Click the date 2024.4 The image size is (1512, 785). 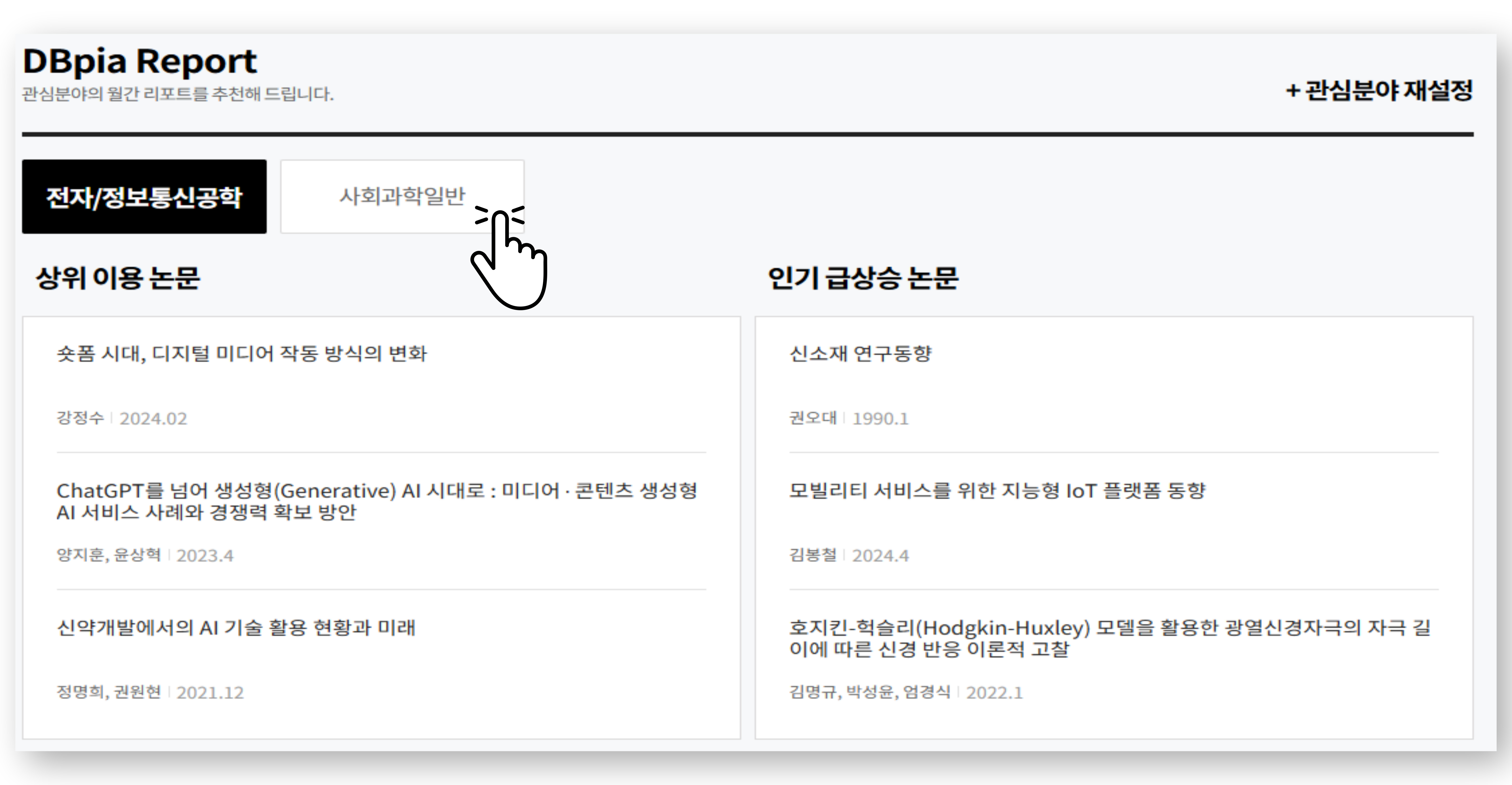(881, 556)
